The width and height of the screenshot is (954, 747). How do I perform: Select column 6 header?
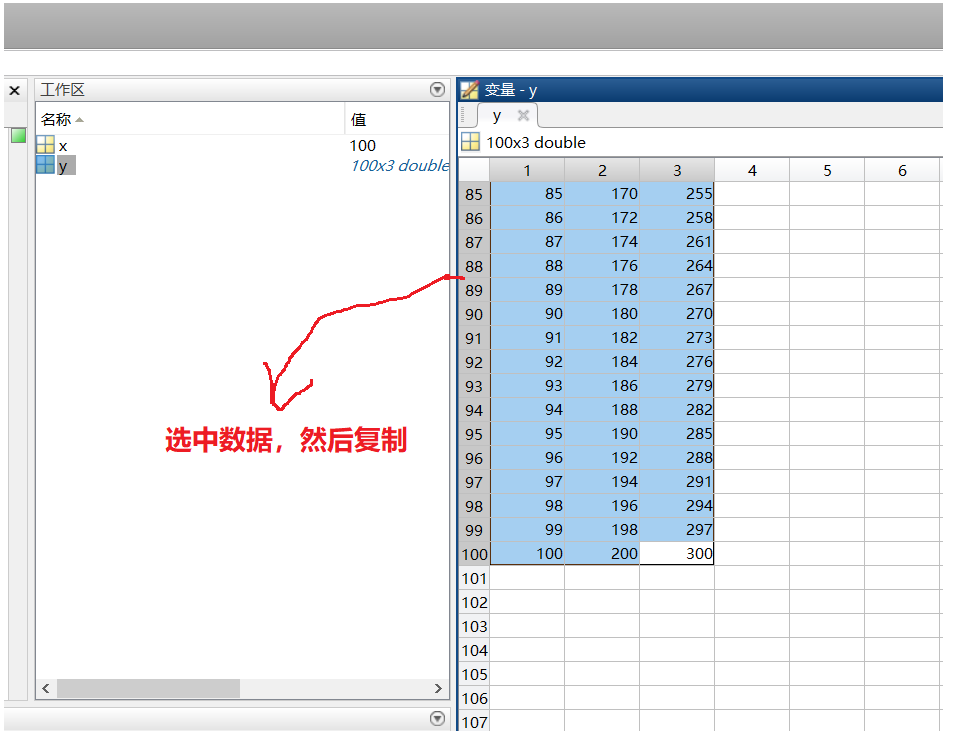click(x=902, y=170)
